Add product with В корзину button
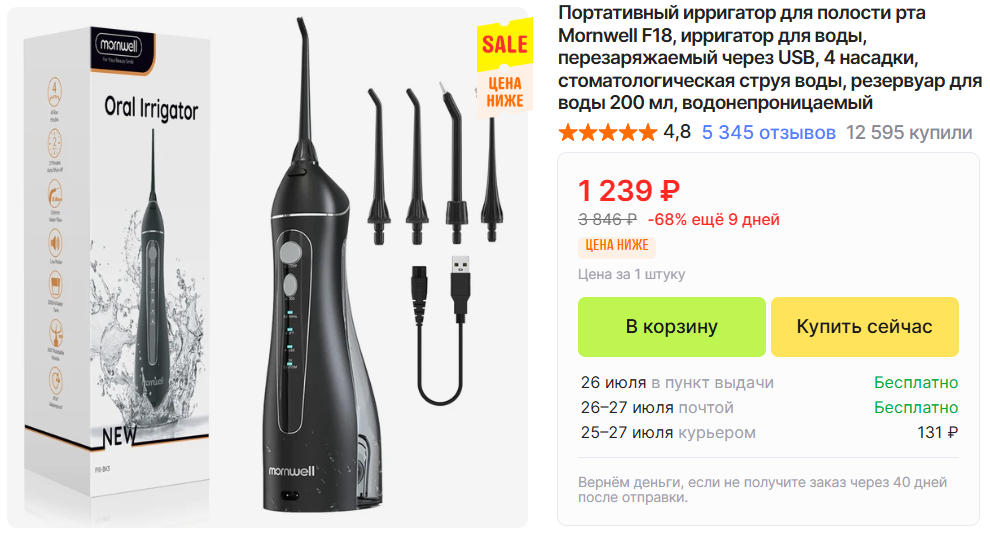 pos(672,327)
